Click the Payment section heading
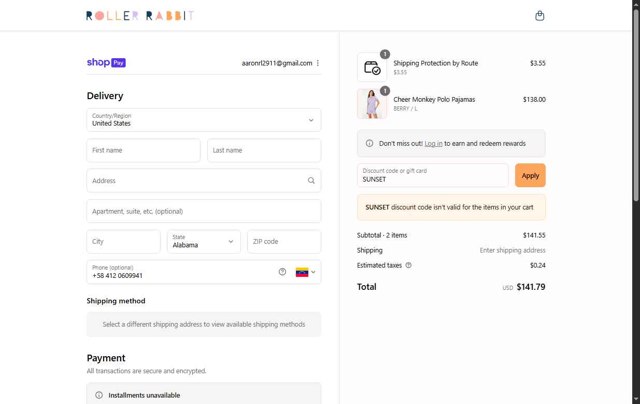 coord(106,358)
